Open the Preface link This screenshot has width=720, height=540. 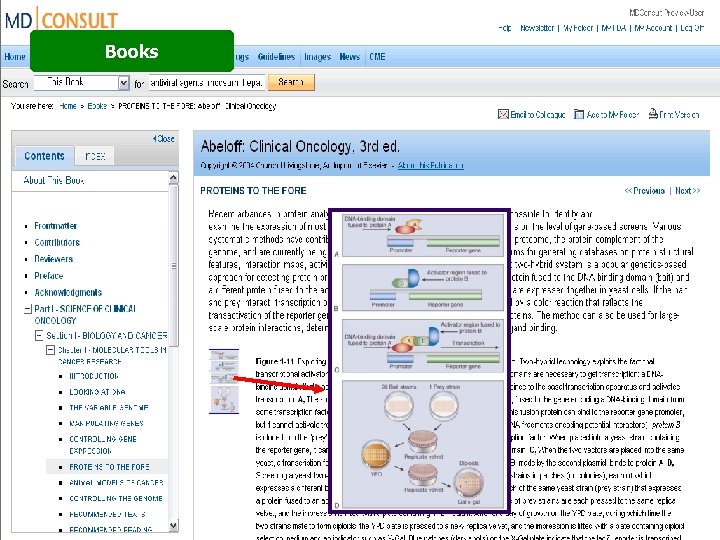click(x=48, y=276)
